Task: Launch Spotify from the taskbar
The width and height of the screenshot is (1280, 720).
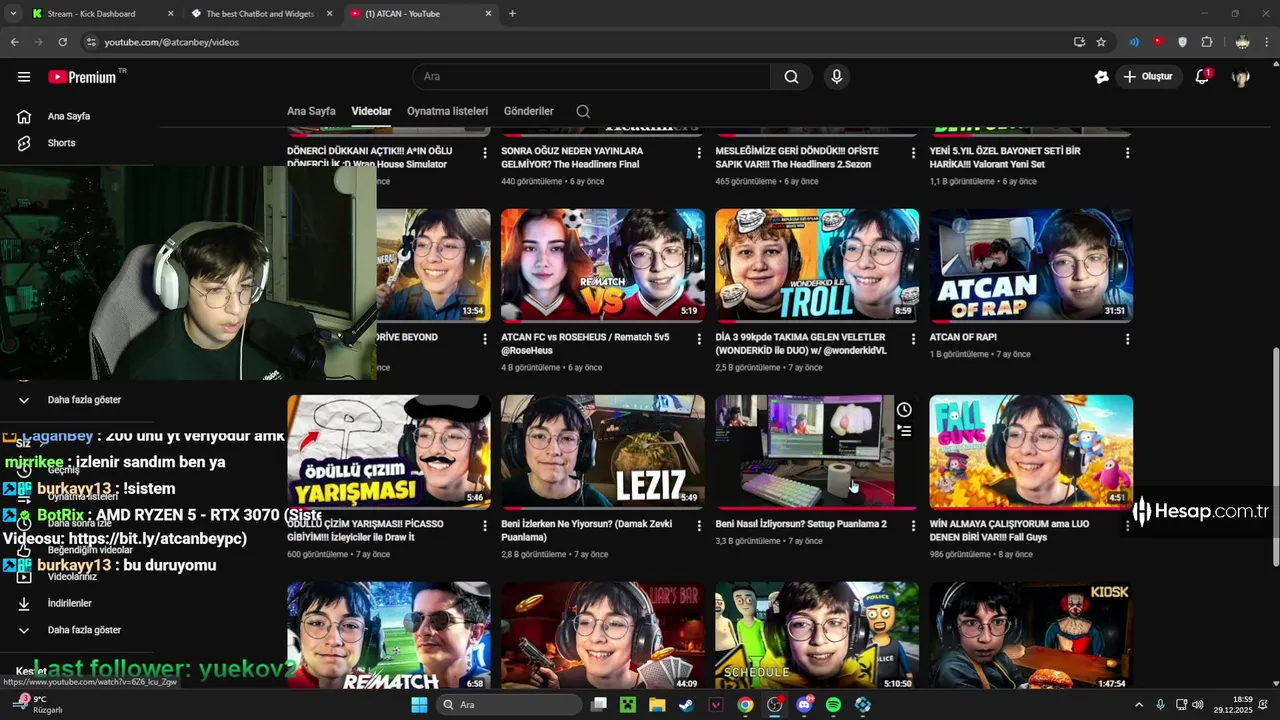Action: [x=833, y=705]
